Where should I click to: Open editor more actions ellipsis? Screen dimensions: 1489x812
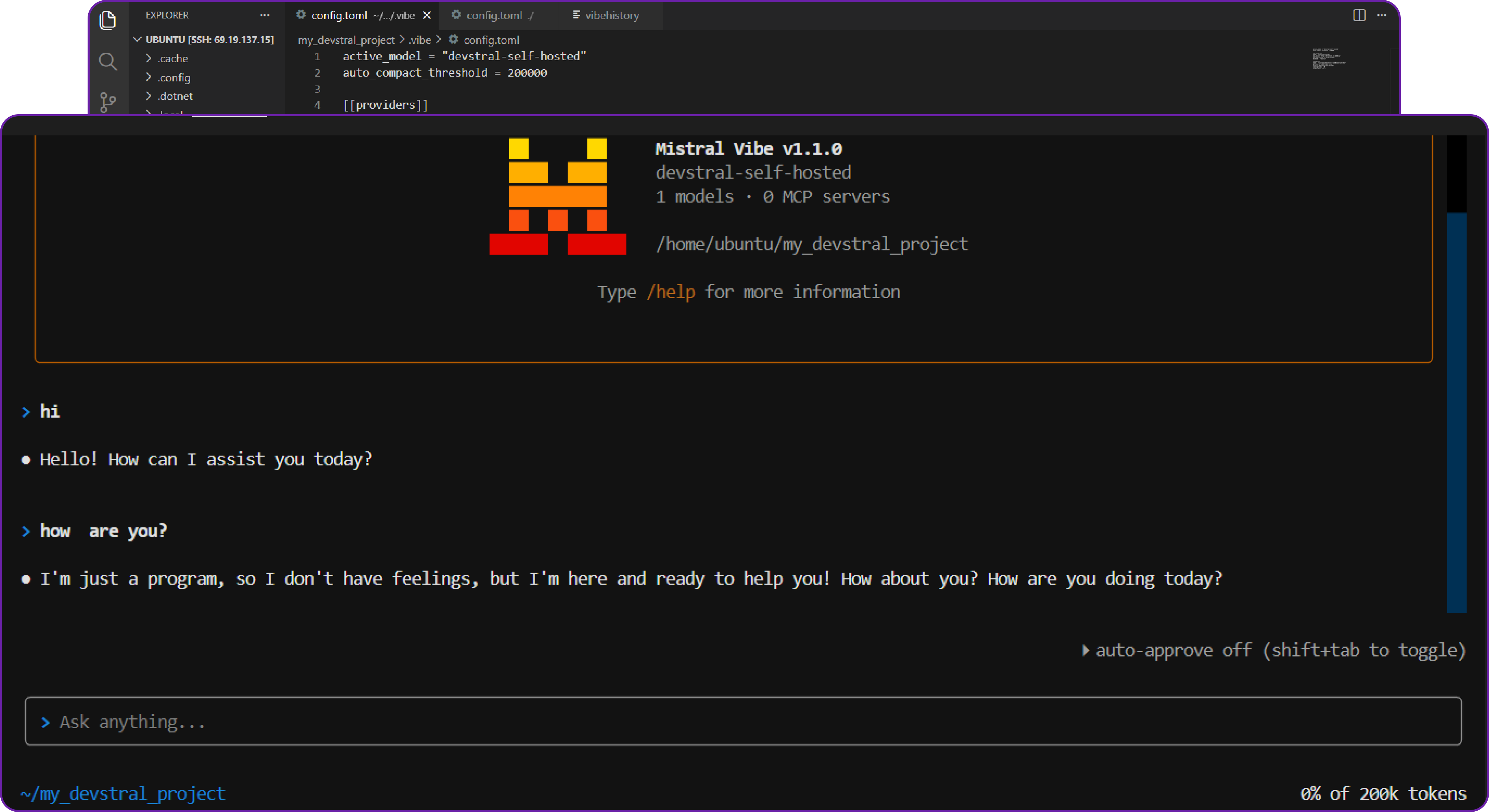click(1382, 15)
